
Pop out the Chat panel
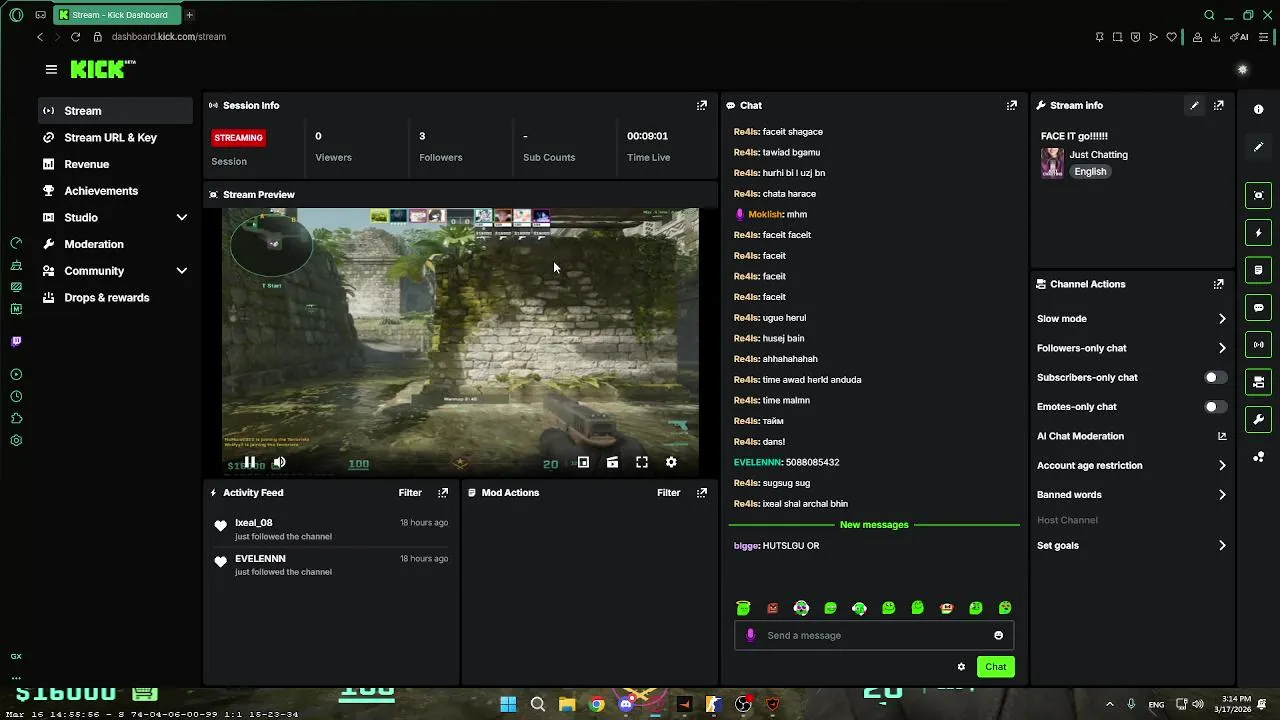point(1011,105)
